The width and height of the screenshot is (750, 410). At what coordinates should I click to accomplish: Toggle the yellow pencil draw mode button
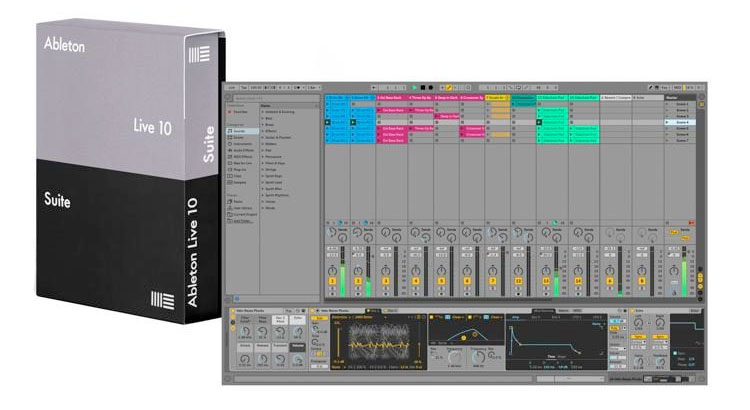tap(449, 88)
